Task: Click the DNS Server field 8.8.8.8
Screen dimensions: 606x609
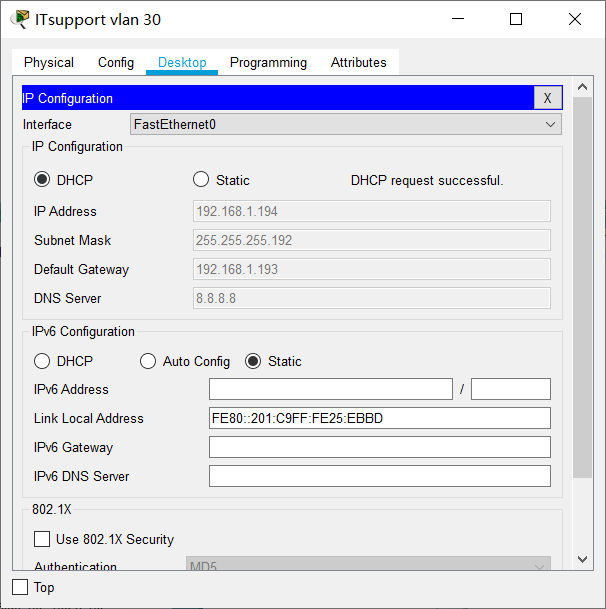Action: [372, 298]
